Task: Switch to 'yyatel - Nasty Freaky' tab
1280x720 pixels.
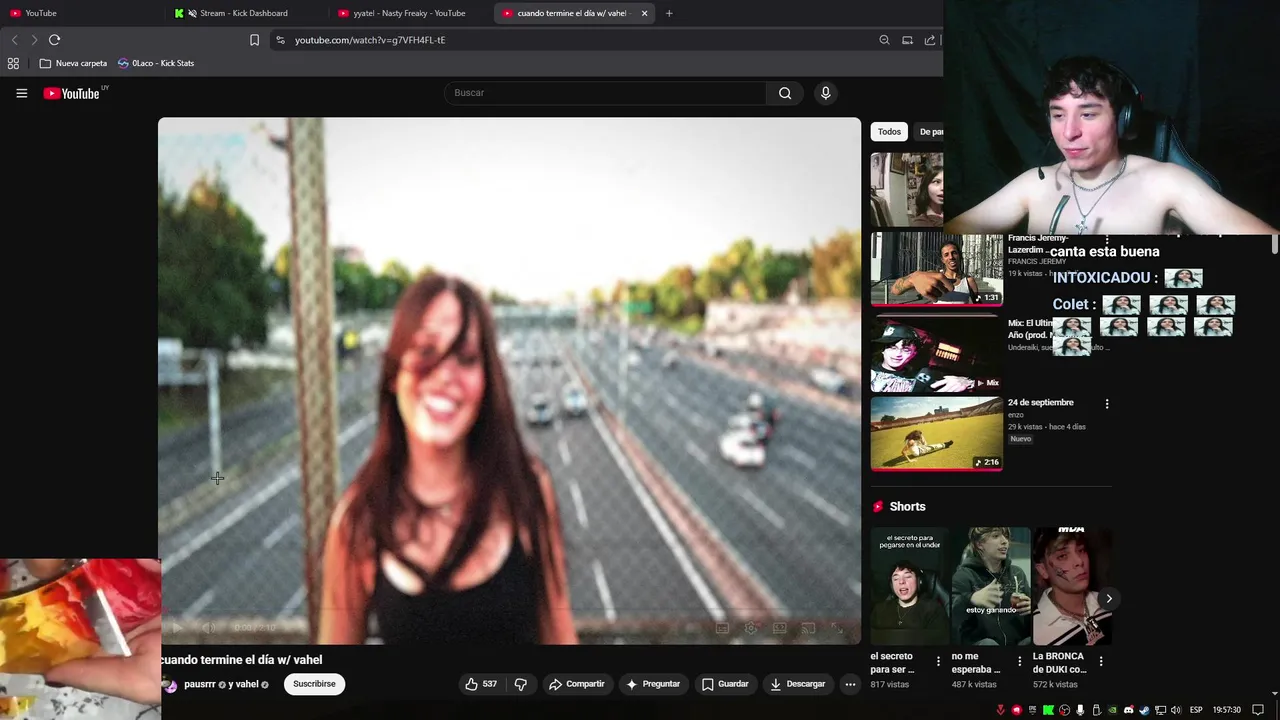Action: (x=409, y=13)
